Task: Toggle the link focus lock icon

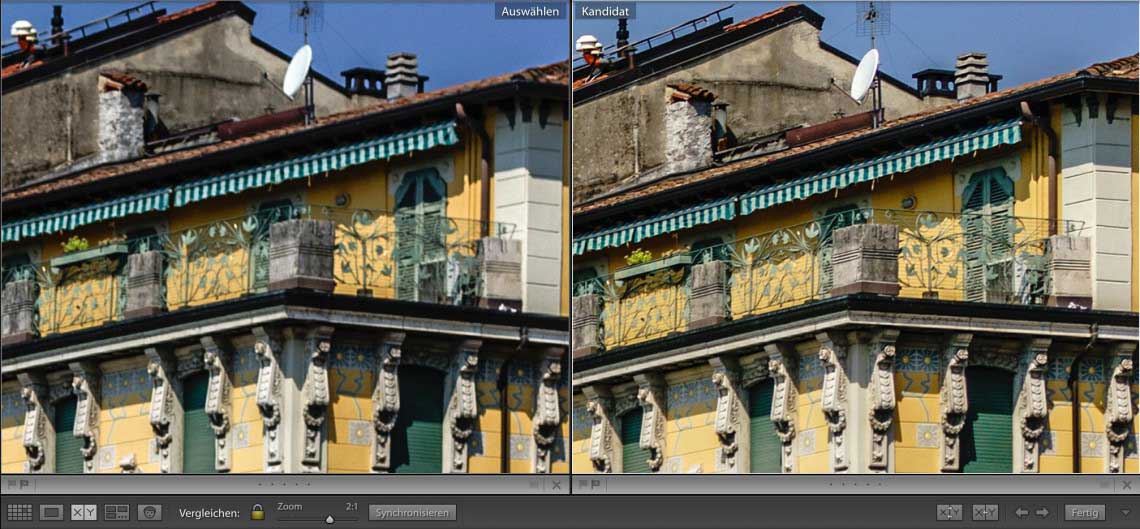Action: pos(257,512)
